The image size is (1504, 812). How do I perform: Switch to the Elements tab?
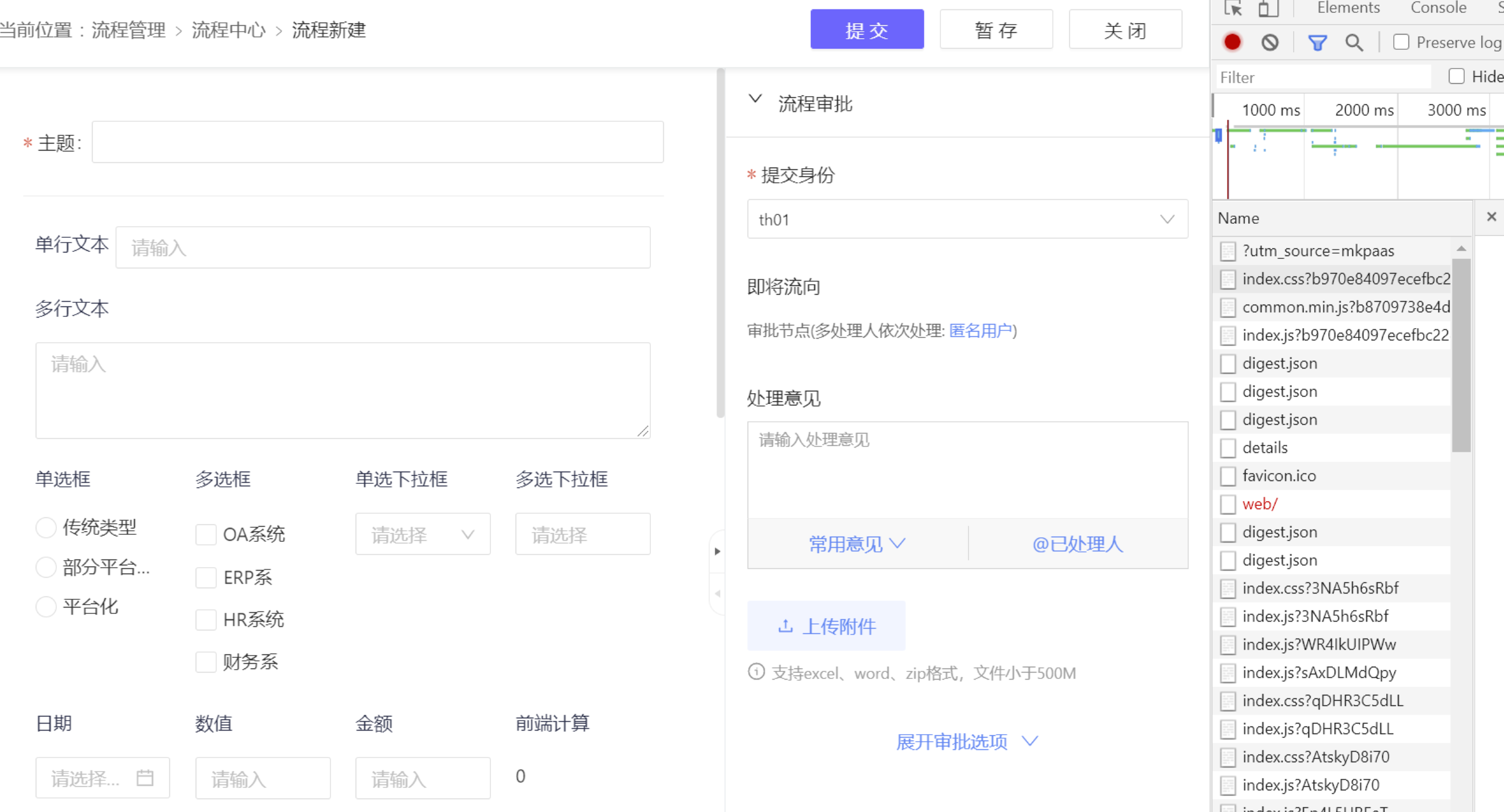click(1348, 8)
